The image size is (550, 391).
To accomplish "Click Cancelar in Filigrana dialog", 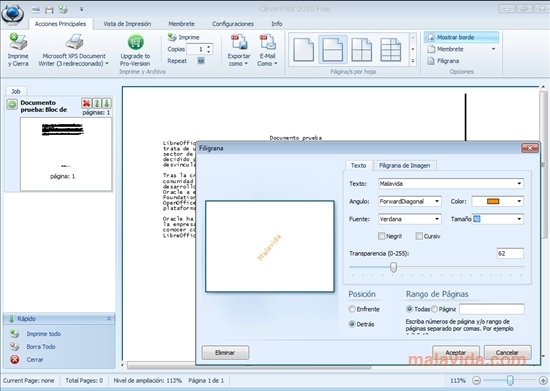I will (x=508, y=352).
